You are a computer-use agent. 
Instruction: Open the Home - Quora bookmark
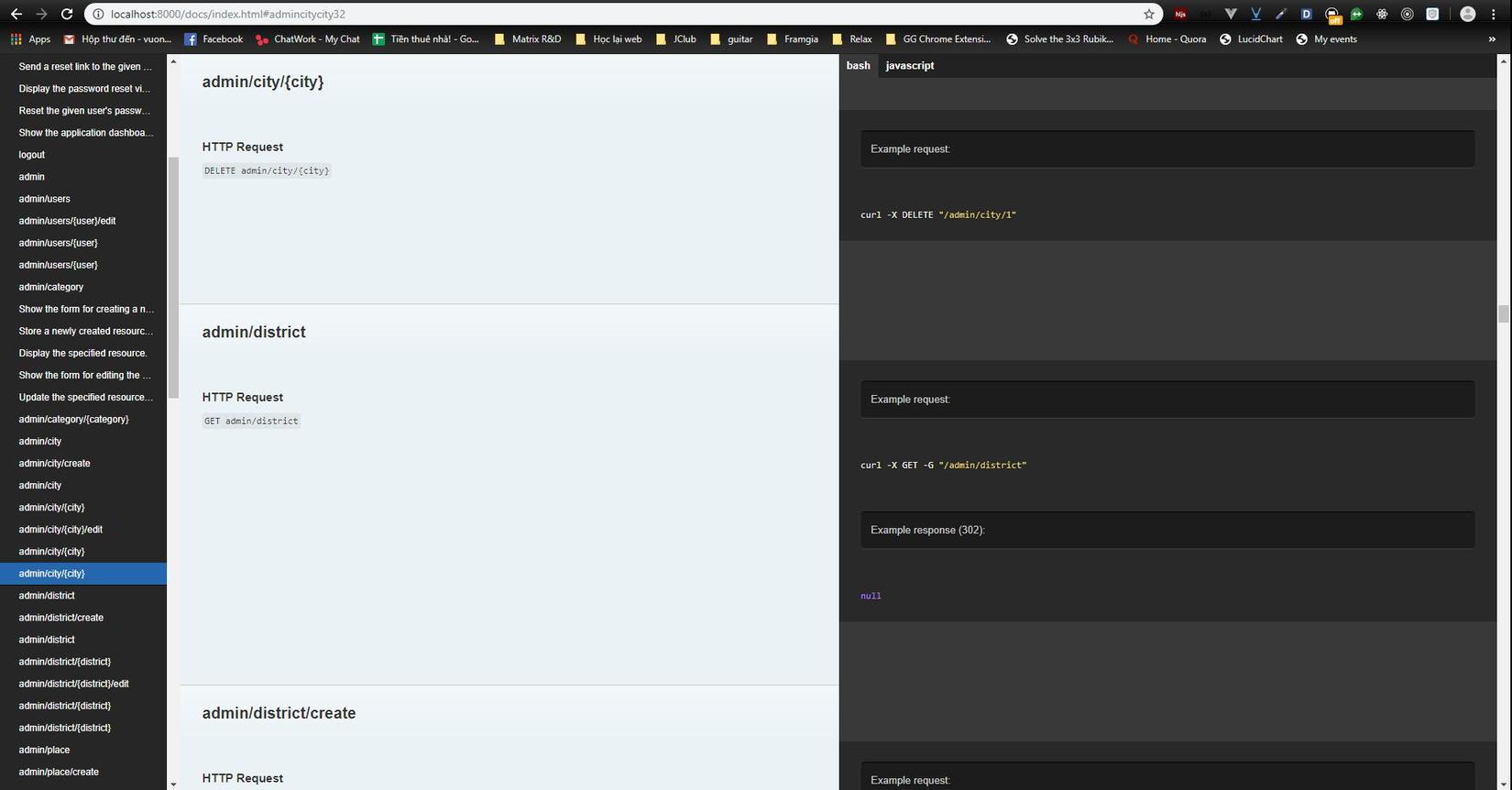coord(1167,39)
